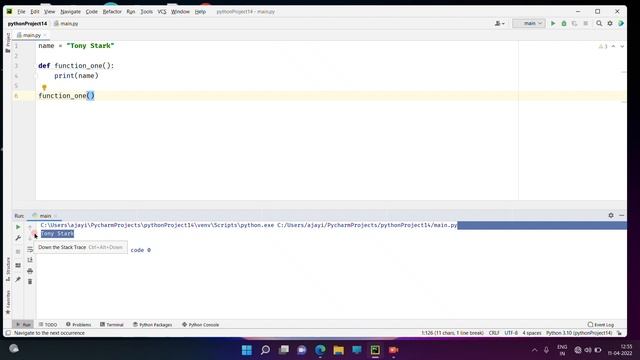Click the 4 spaces indent status
The image size is (640, 360).
532,333
